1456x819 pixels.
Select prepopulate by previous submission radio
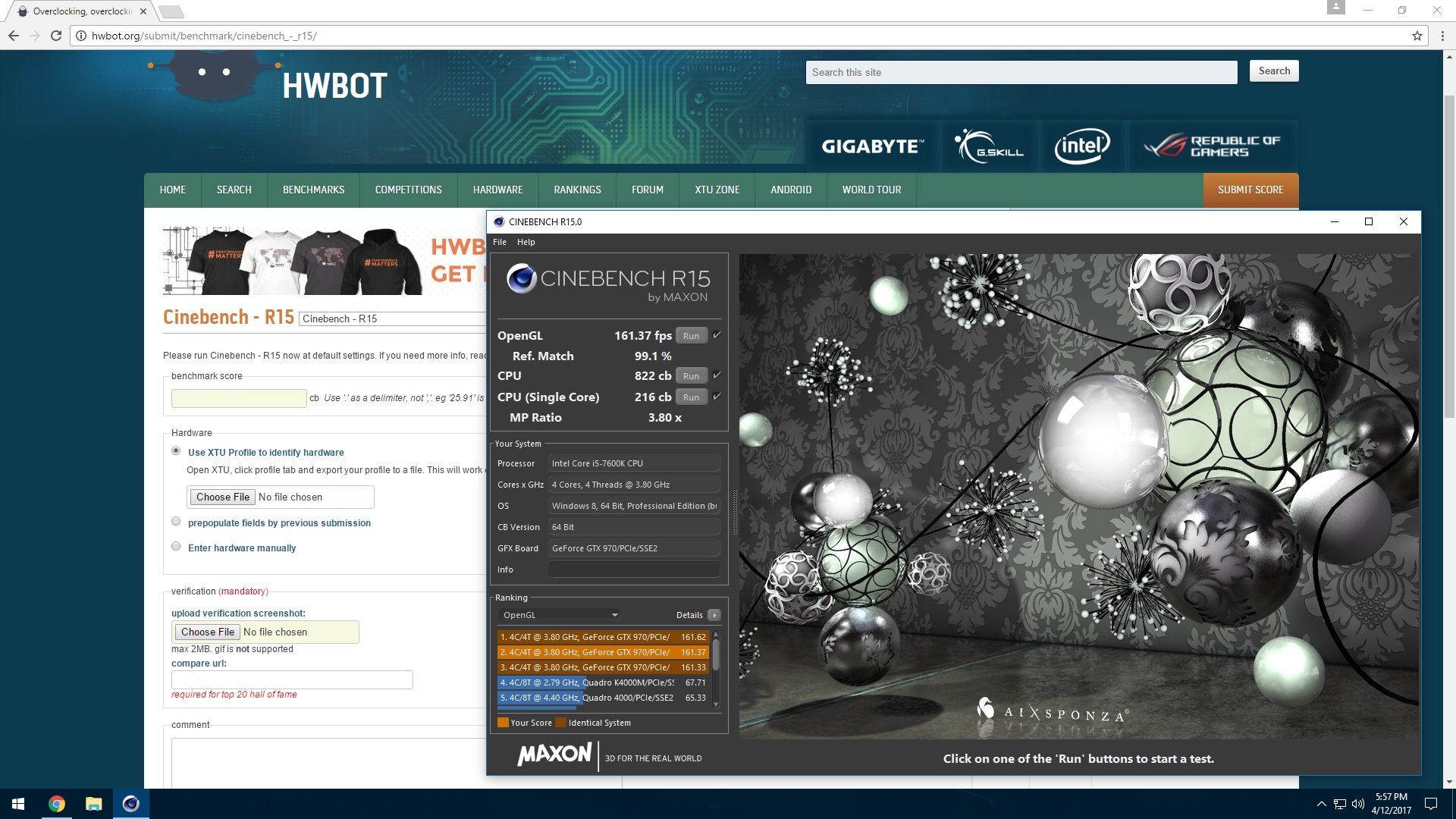176,522
